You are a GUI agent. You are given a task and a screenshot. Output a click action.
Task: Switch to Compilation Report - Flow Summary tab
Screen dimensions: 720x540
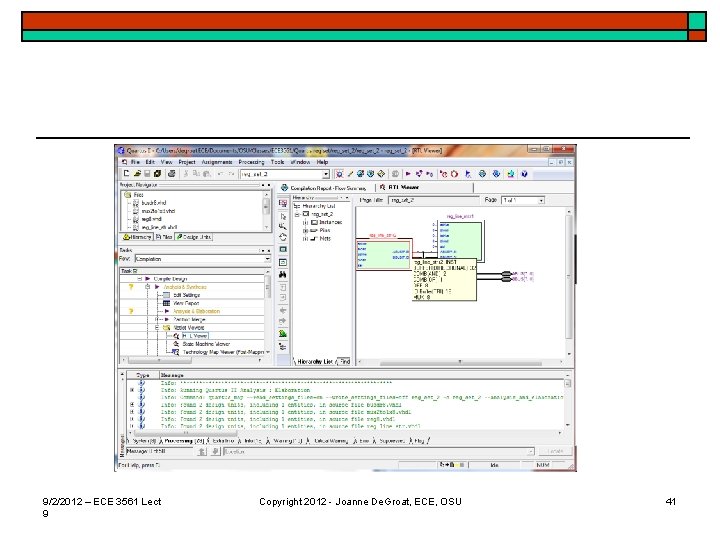[x=324, y=188]
